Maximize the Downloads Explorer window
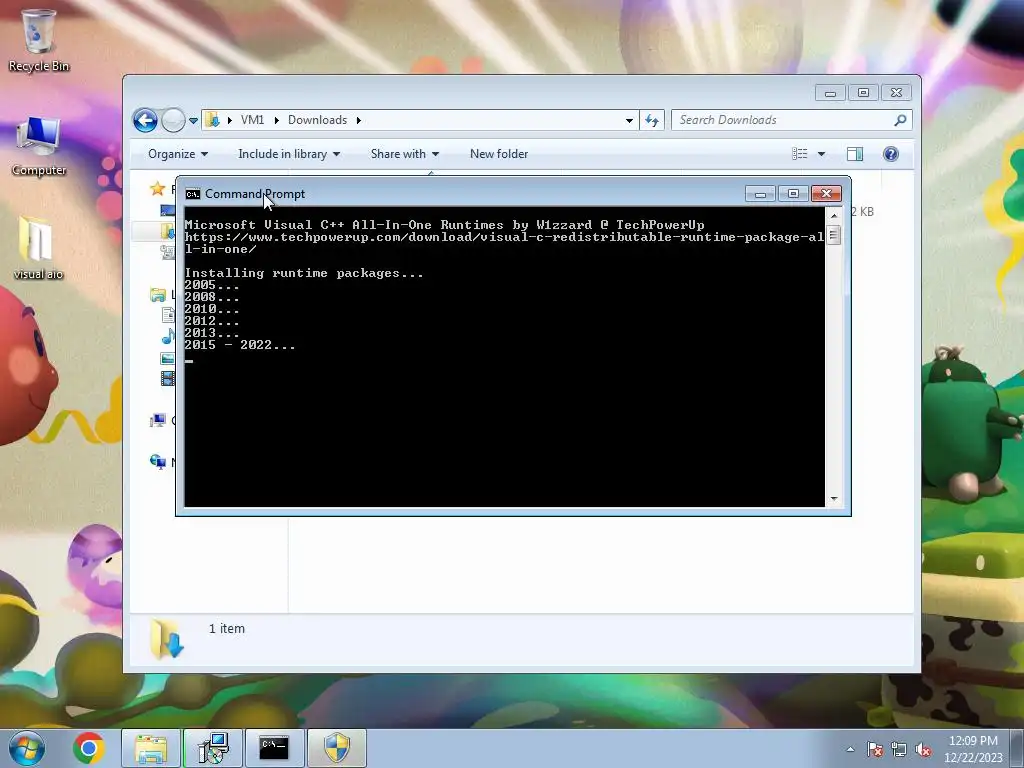The width and height of the screenshot is (1024, 768). click(x=863, y=93)
